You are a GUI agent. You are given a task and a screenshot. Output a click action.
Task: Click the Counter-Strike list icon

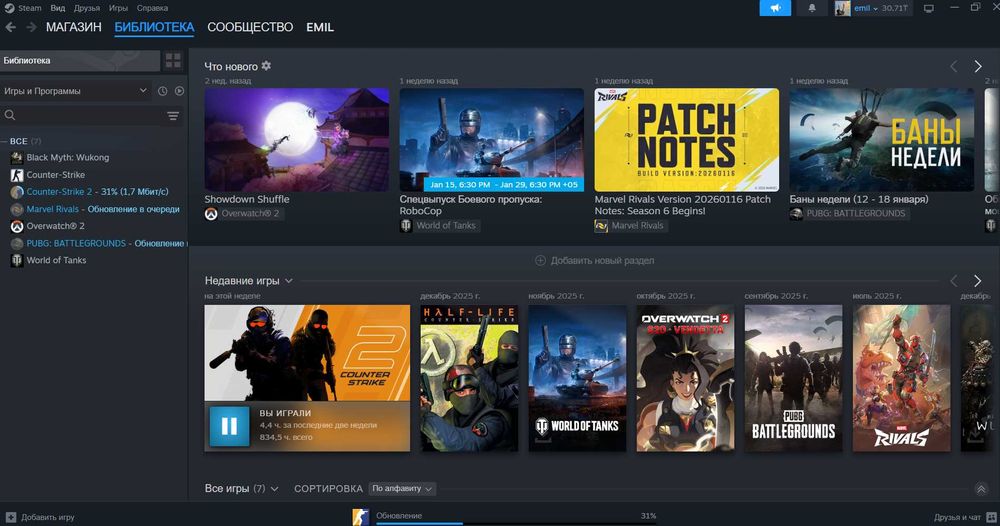(x=17, y=175)
